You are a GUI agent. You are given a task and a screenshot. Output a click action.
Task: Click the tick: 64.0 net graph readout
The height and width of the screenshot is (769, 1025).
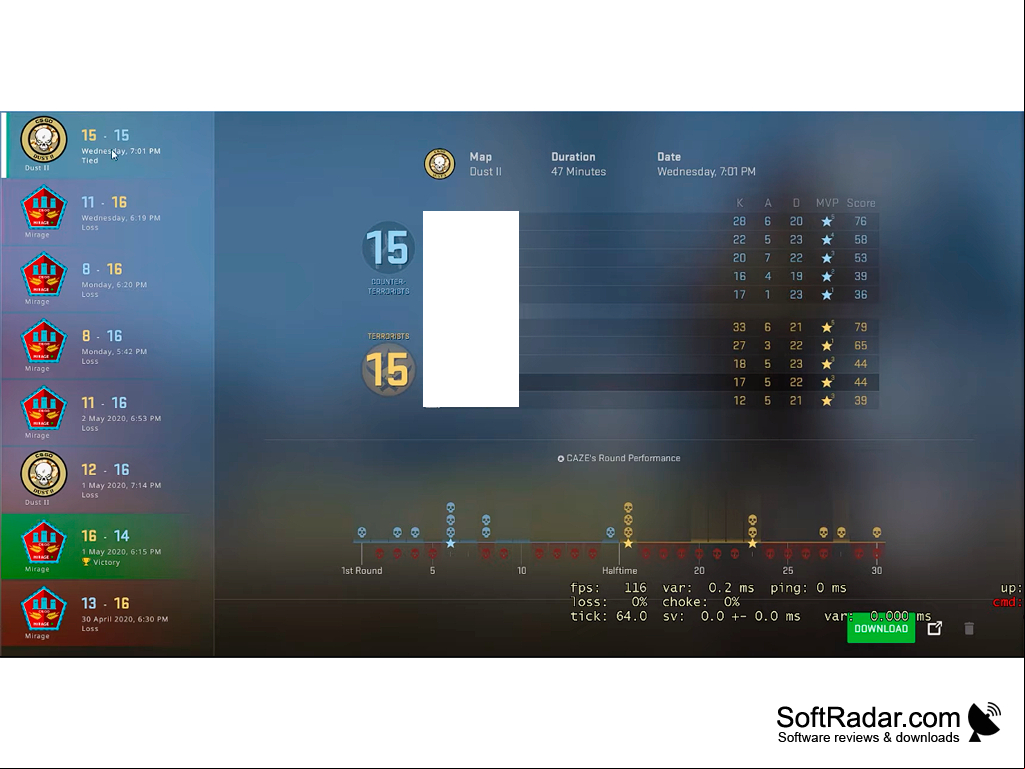click(608, 616)
